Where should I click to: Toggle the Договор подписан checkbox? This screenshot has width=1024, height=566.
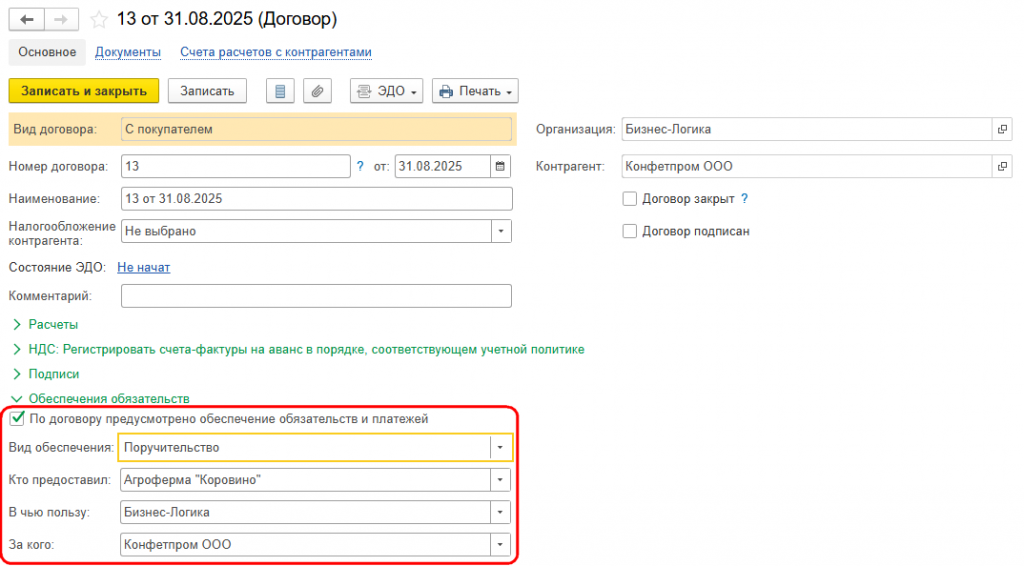click(x=630, y=231)
